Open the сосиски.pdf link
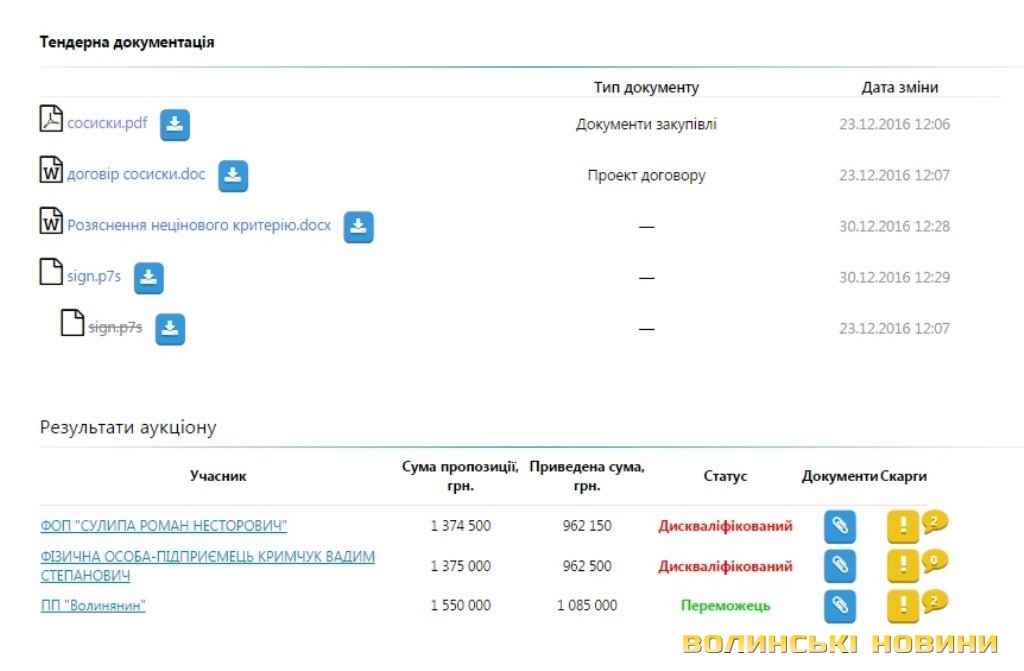This screenshot has width=1024, height=671. (107, 124)
